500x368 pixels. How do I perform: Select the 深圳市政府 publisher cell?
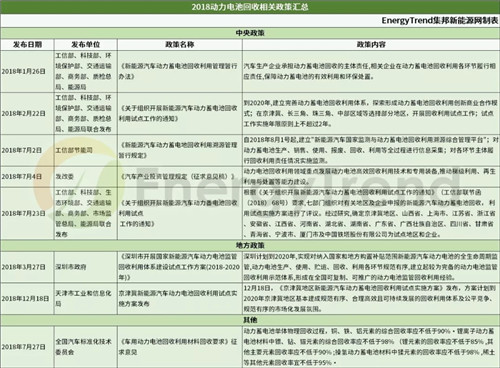(x=86, y=267)
